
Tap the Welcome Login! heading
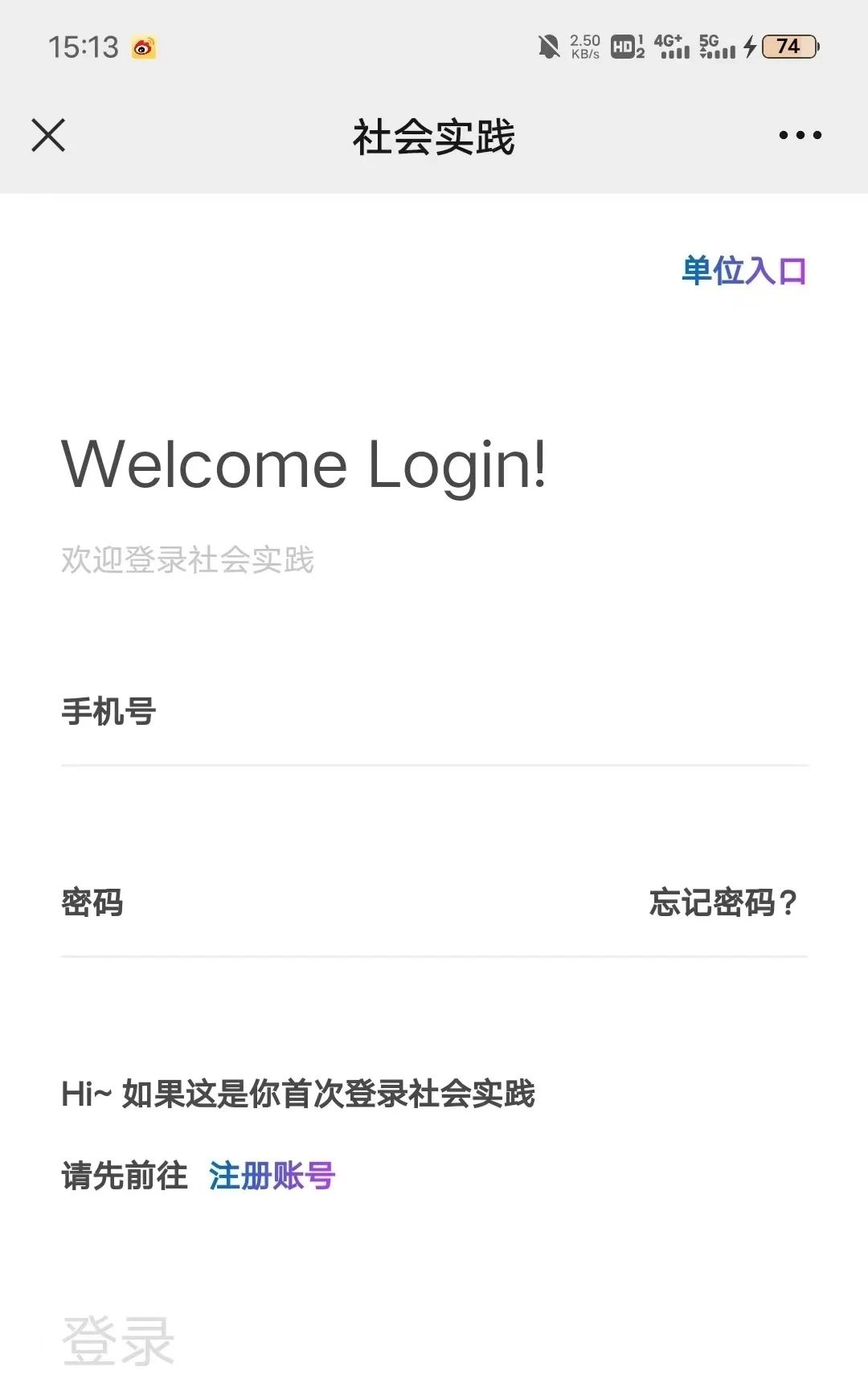[x=304, y=464]
